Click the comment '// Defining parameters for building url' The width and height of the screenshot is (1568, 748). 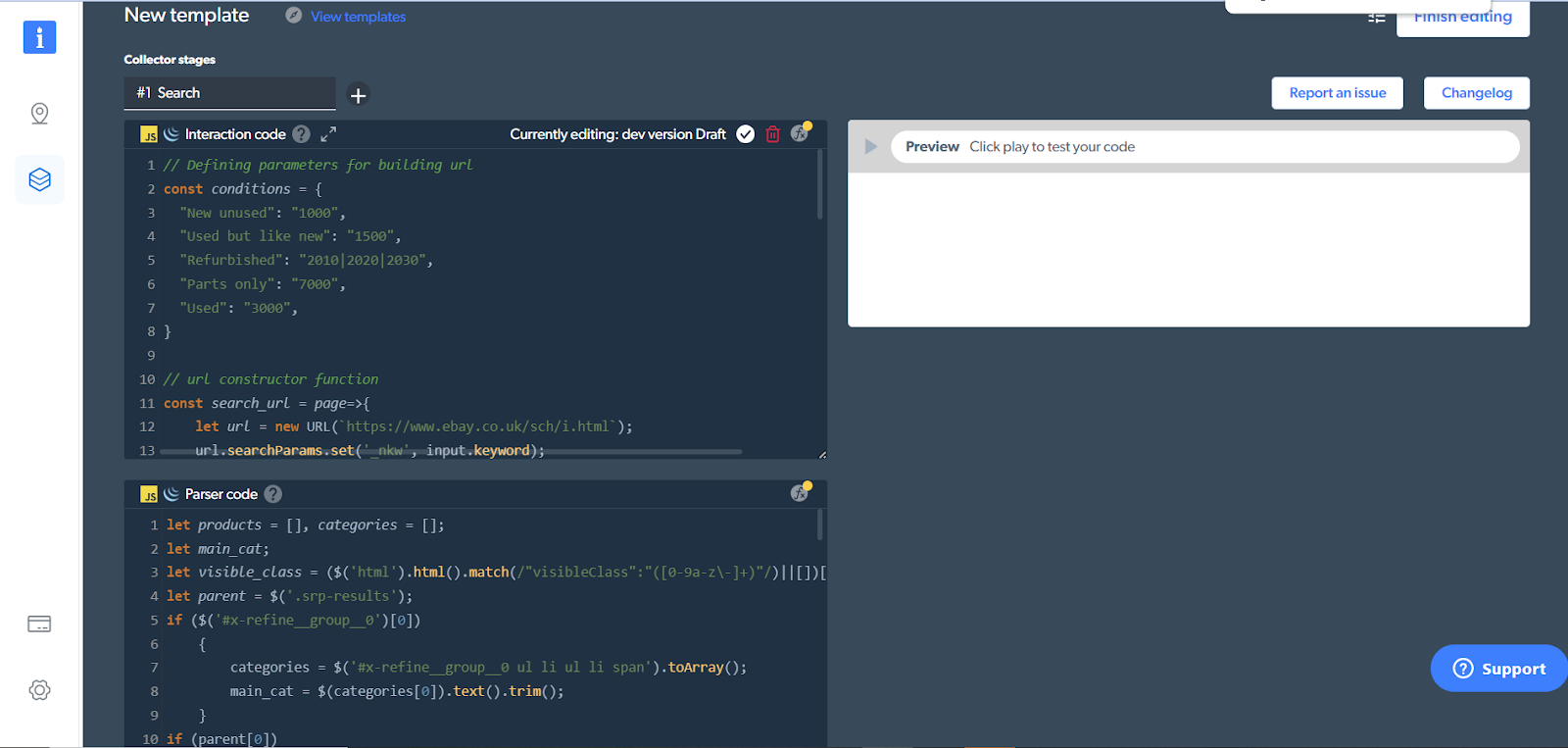(x=318, y=165)
